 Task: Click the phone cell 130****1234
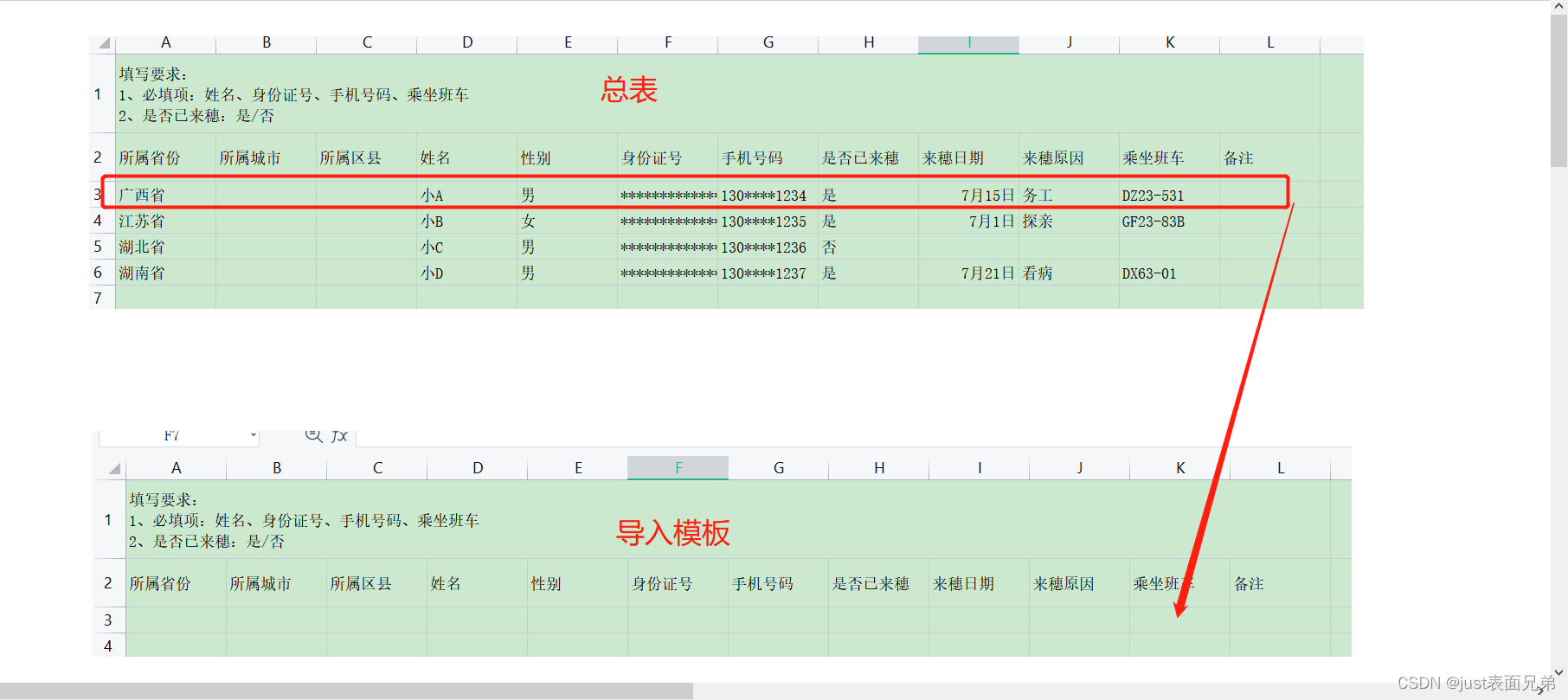[x=768, y=196]
